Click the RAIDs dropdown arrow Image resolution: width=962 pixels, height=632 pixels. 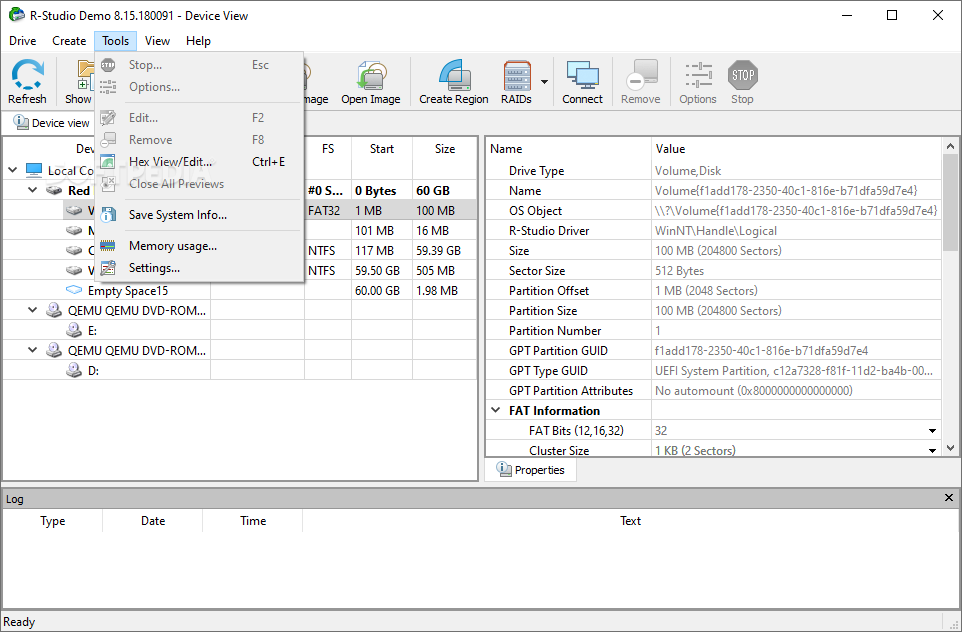click(544, 82)
